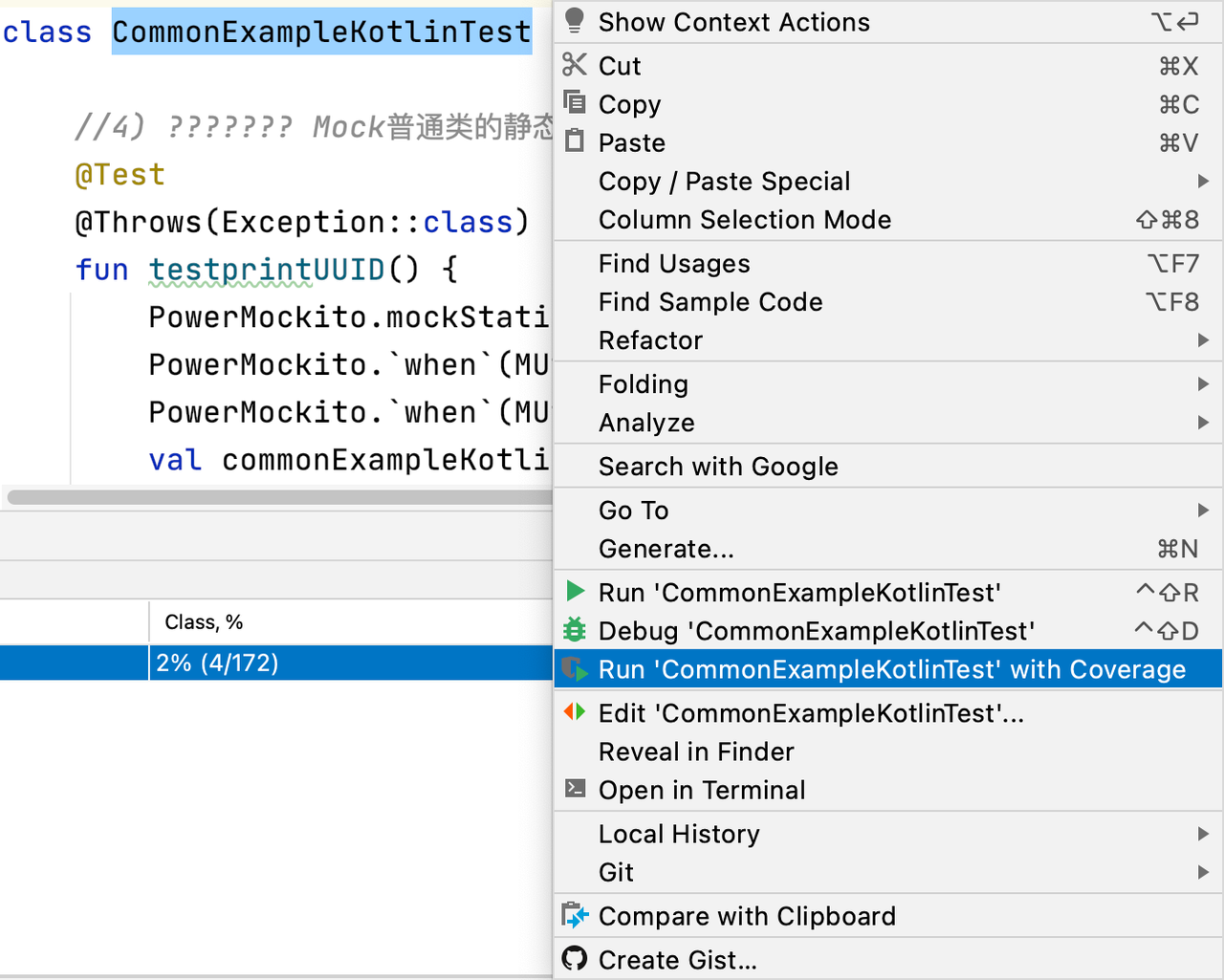Choose Compare with Clipboard
The image size is (1224, 980).
tap(887, 915)
